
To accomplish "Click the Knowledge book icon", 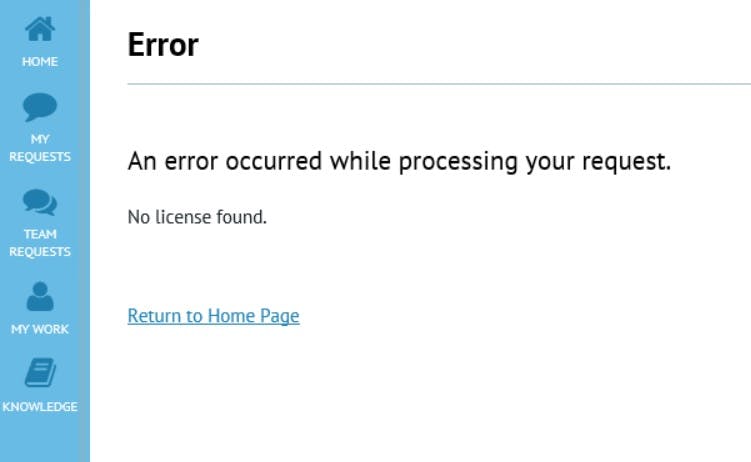I will pyautogui.click(x=40, y=372).
